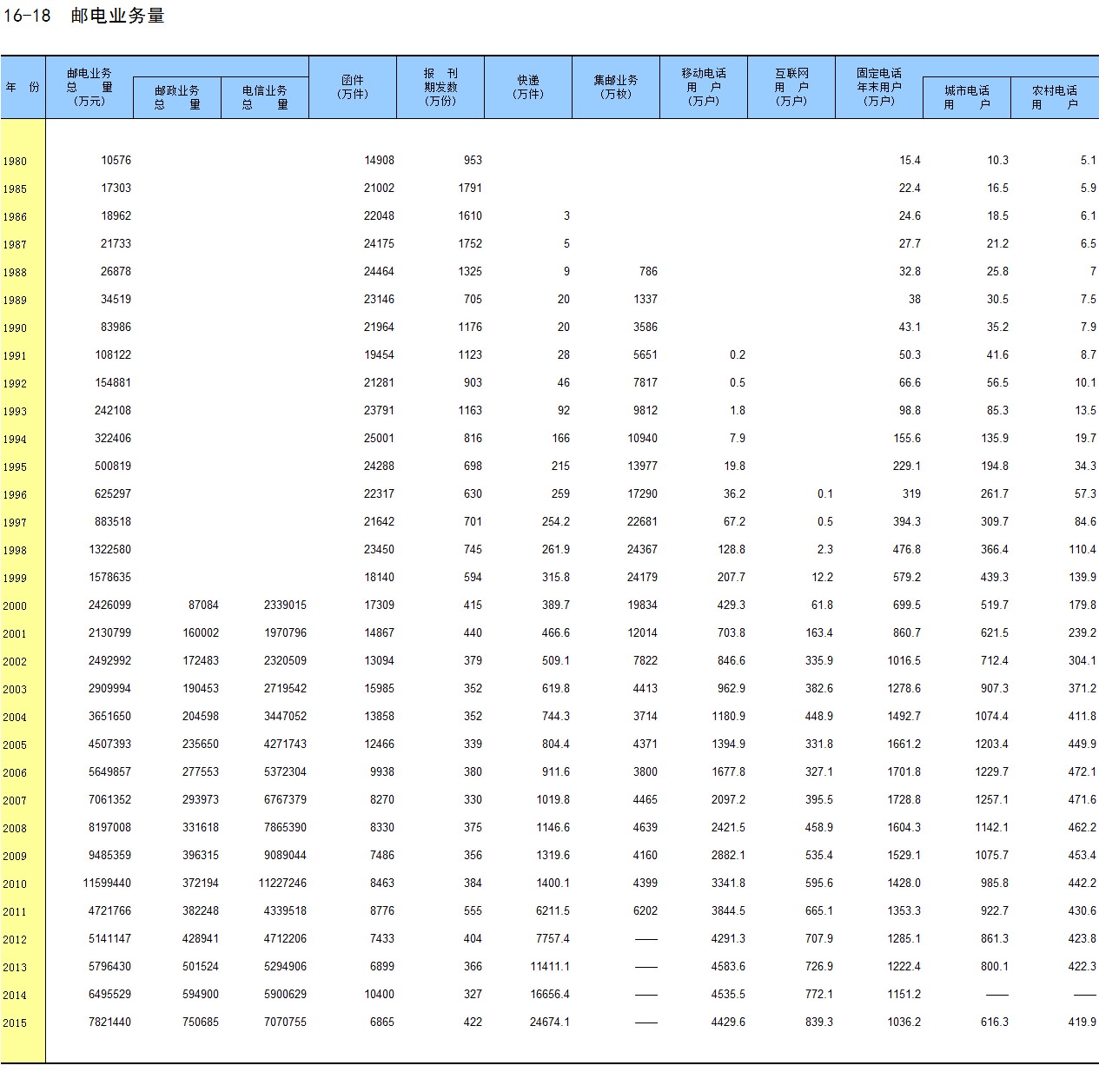Select the 移动电话用户 column header
The image size is (1099, 1092).
[x=704, y=87]
